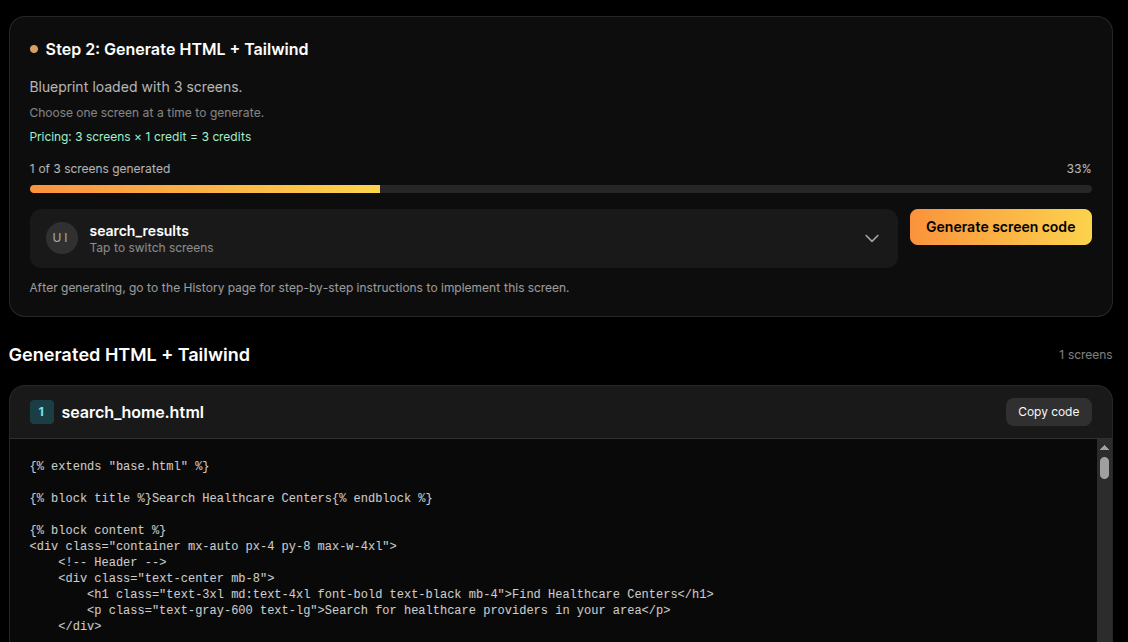The width and height of the screenshot is (1128, 642).
Task: Copy code for search_home.html
Action: click(x=1048, y=411)
